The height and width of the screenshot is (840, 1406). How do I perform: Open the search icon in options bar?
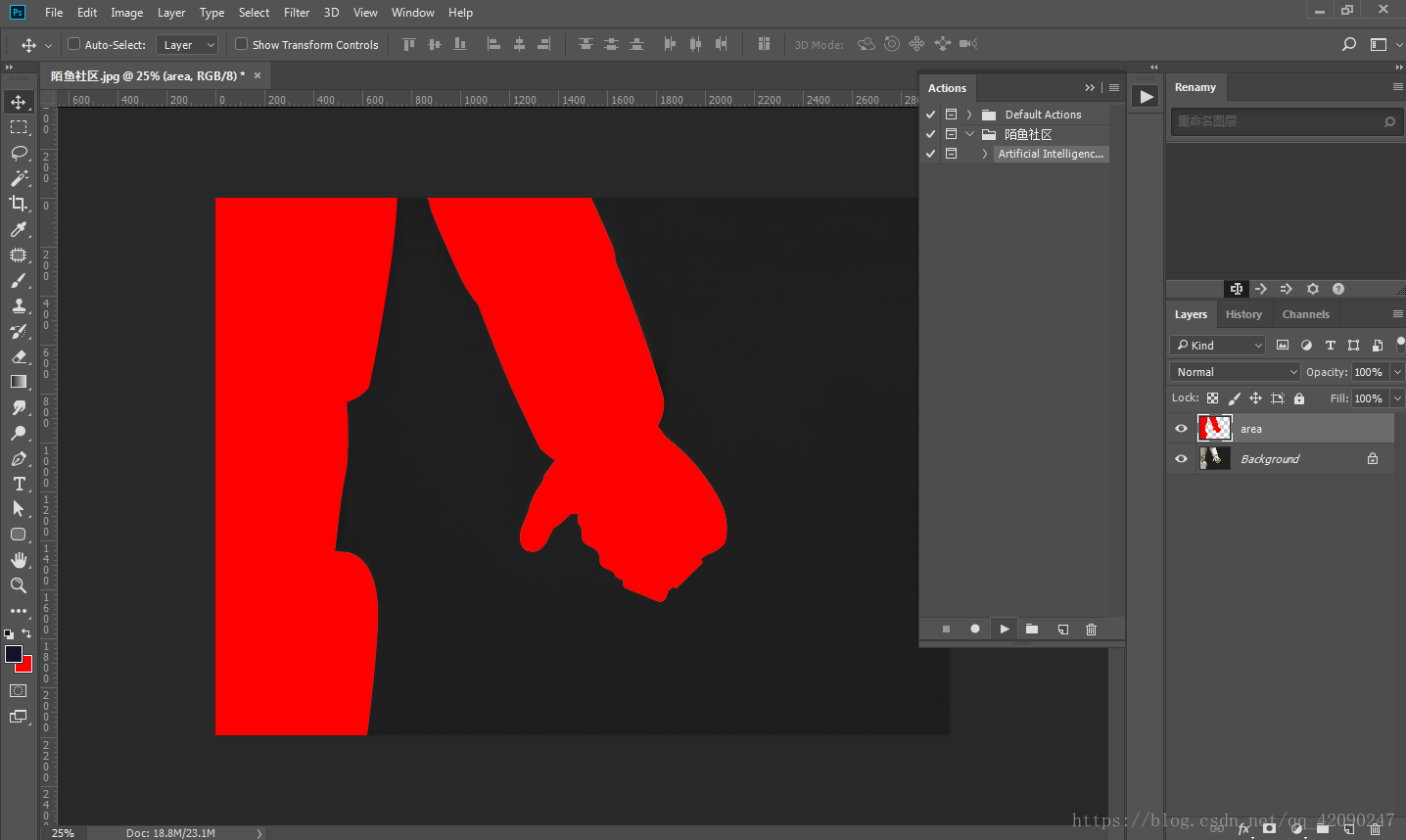pos(1349,44)
